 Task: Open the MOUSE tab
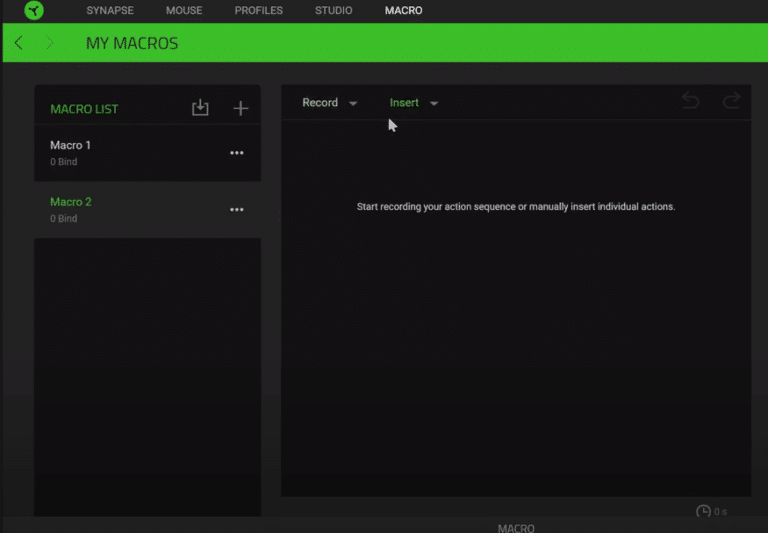(184, 11)
